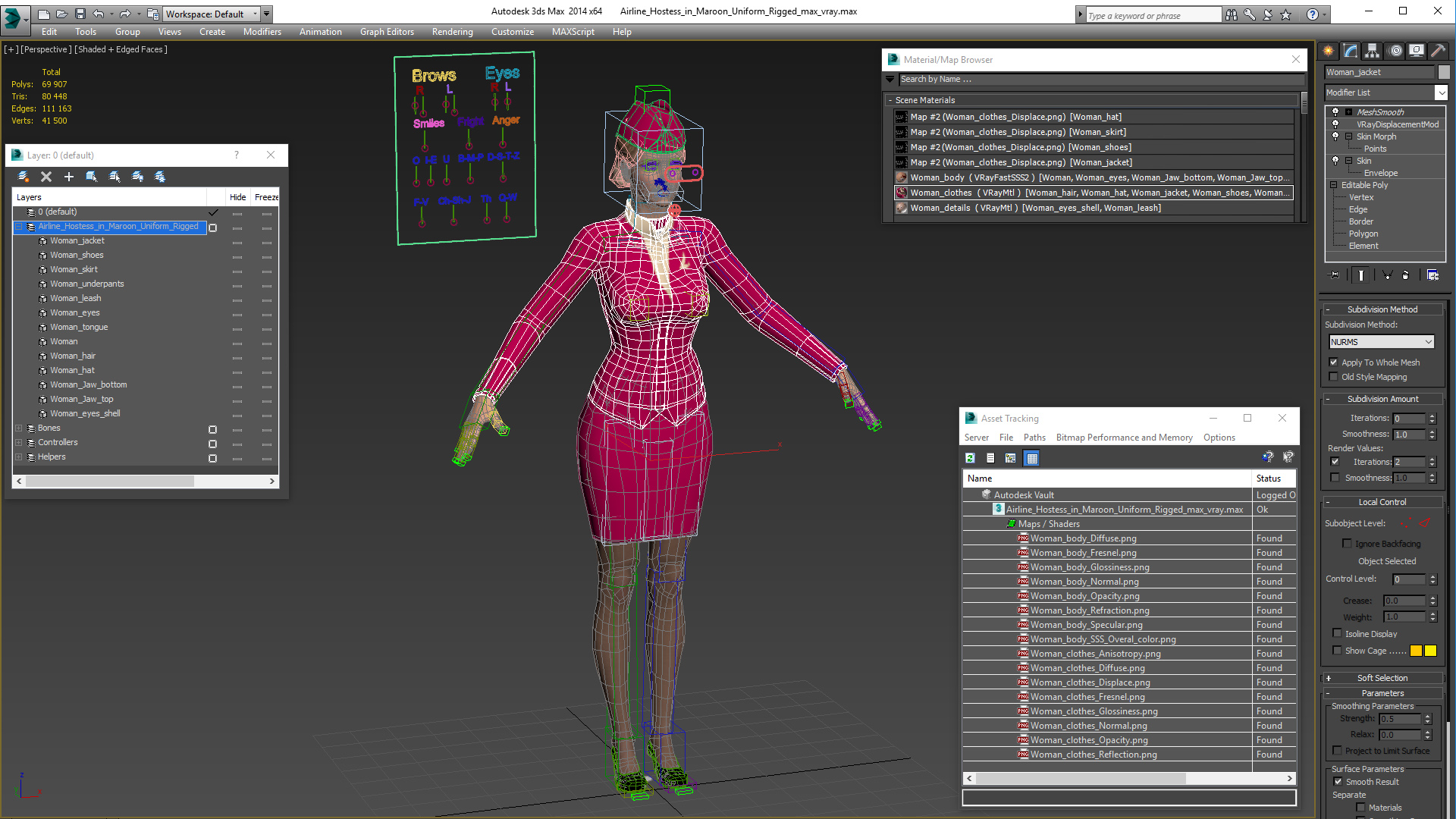Expand the Controllers layer

tap(19, 443)
